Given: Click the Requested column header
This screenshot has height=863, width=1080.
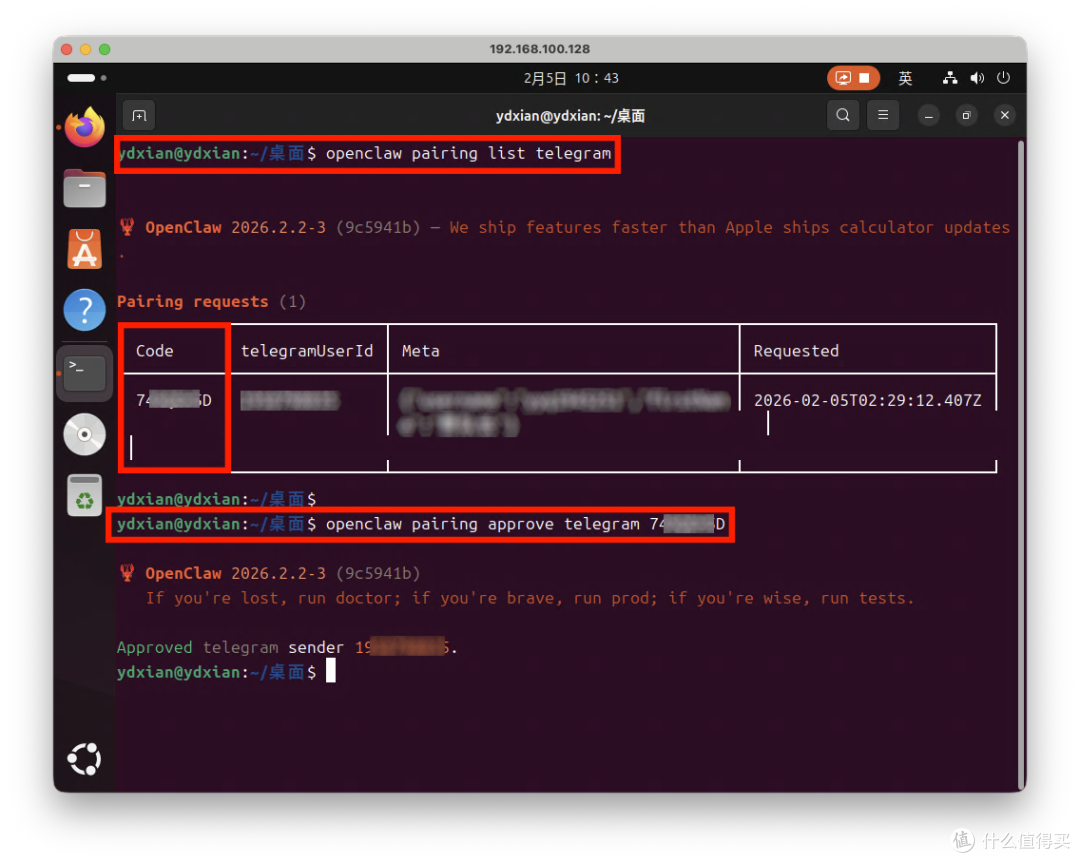Looking at the screenshot, I should pos(796,351).
